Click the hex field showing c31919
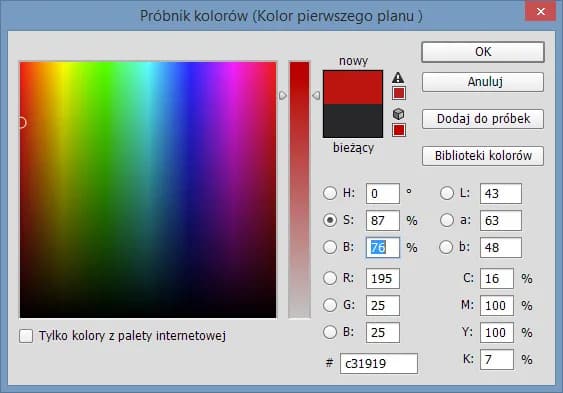The image size is (563, 393). pyautogui.click(x=379, y=364)
